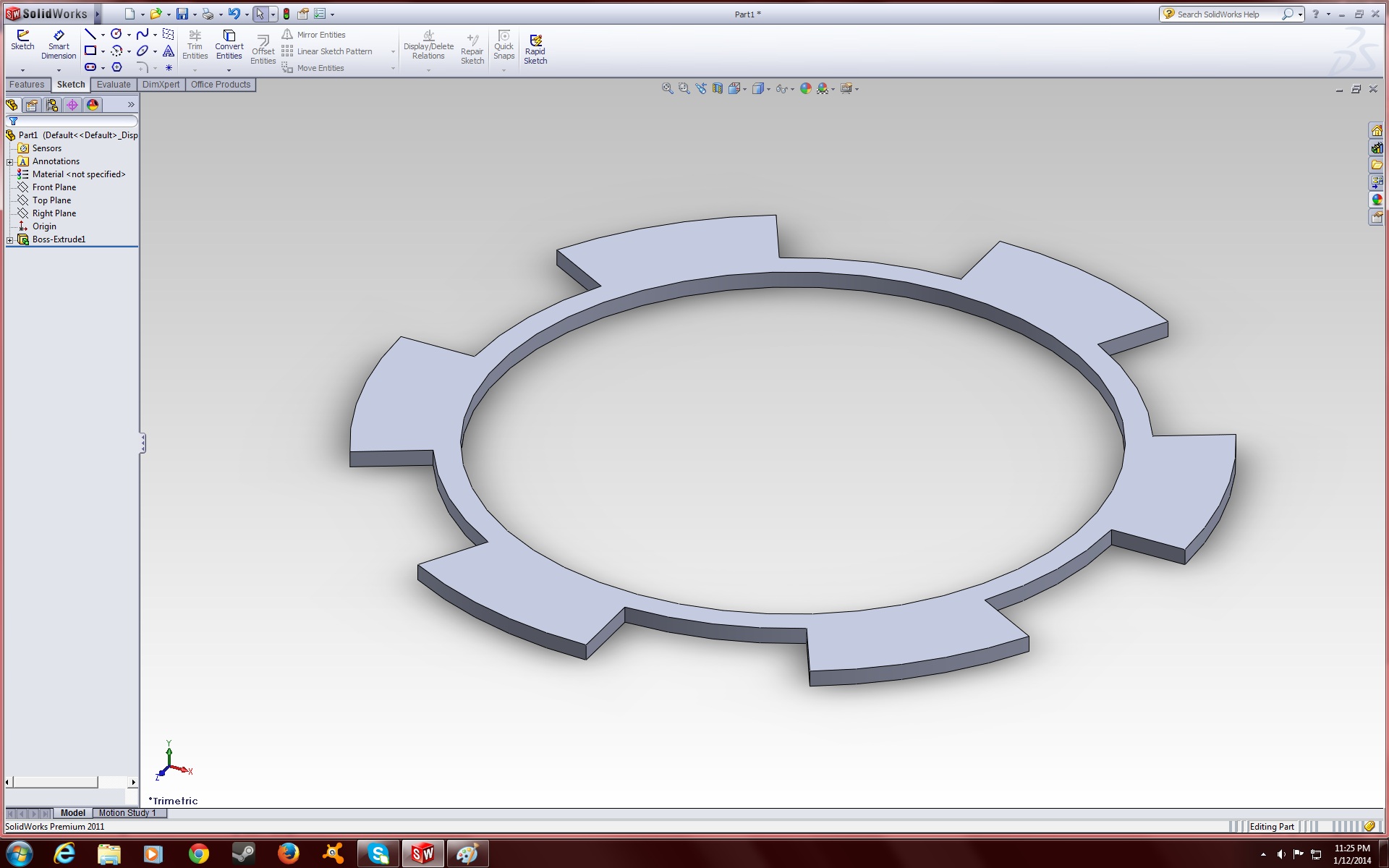Switch to the Features tab
1389x868 pixels.
27,85
